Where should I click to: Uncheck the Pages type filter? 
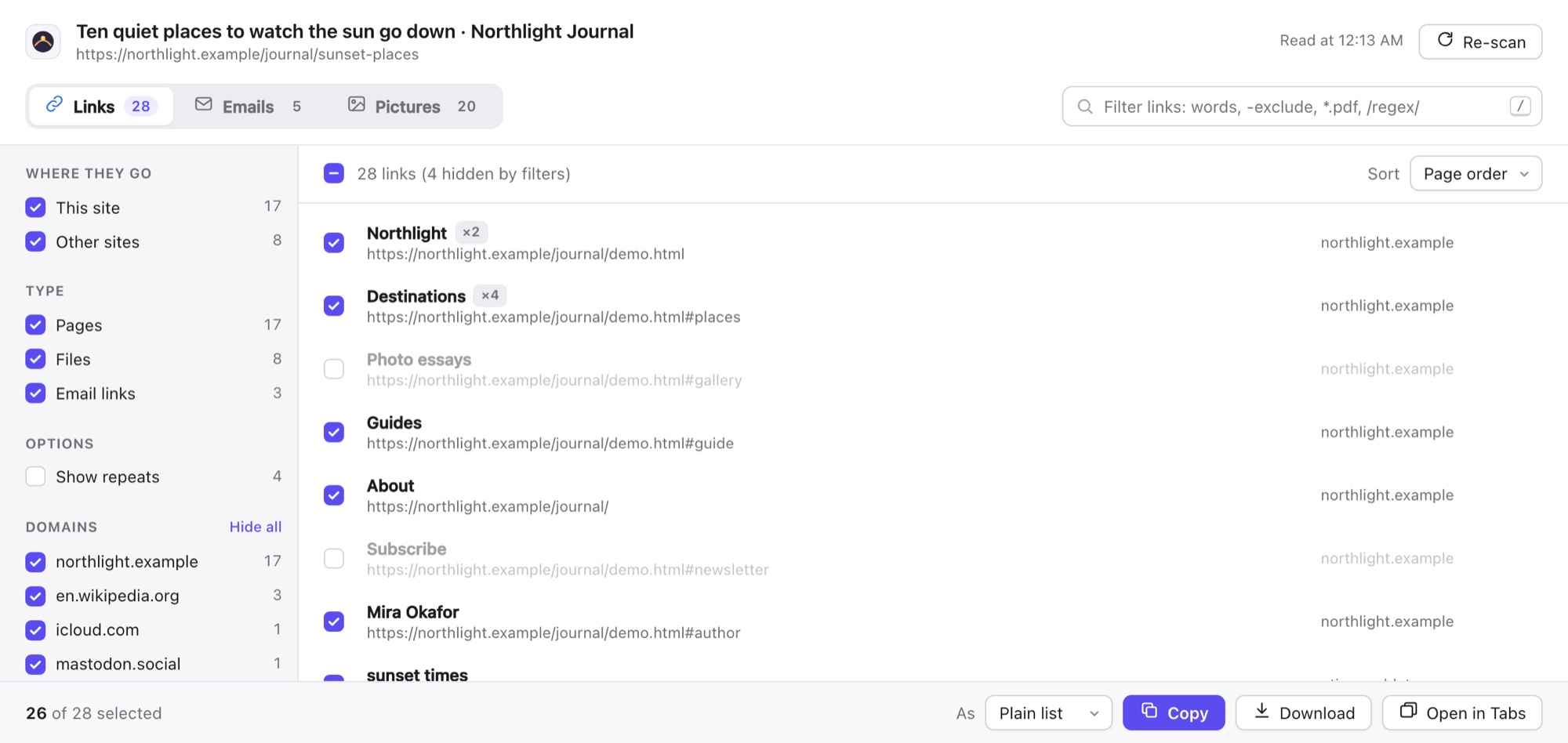35,325
